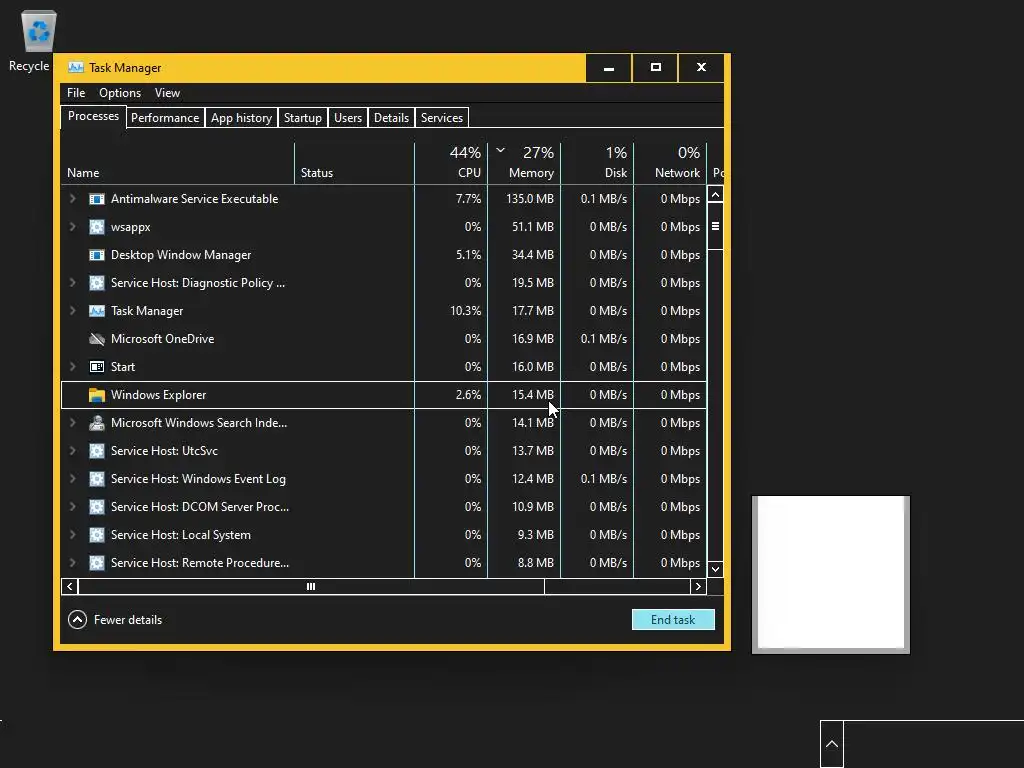Click the Service Host: Local System icon
The image size is (1024, 768).
97,535
